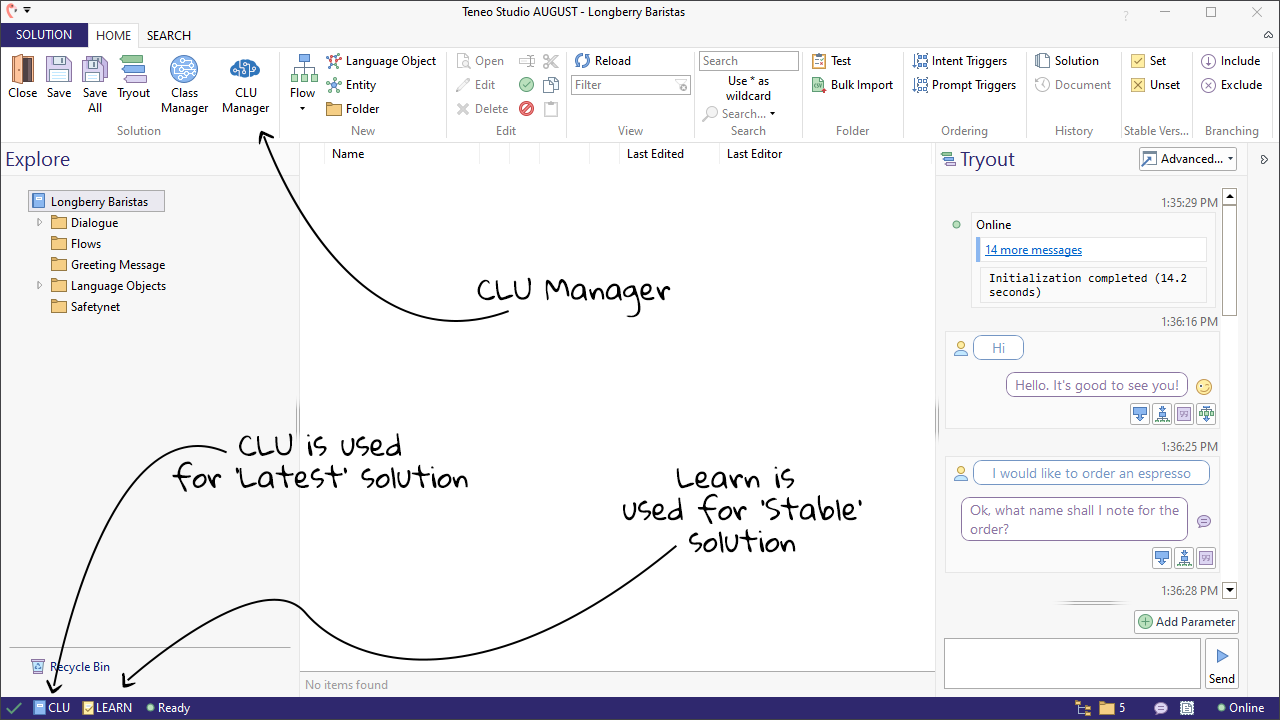The width and height of the screenshot is (1280, 720).
Task: Click the Reload icon in View group
Action: click(583, 61)
